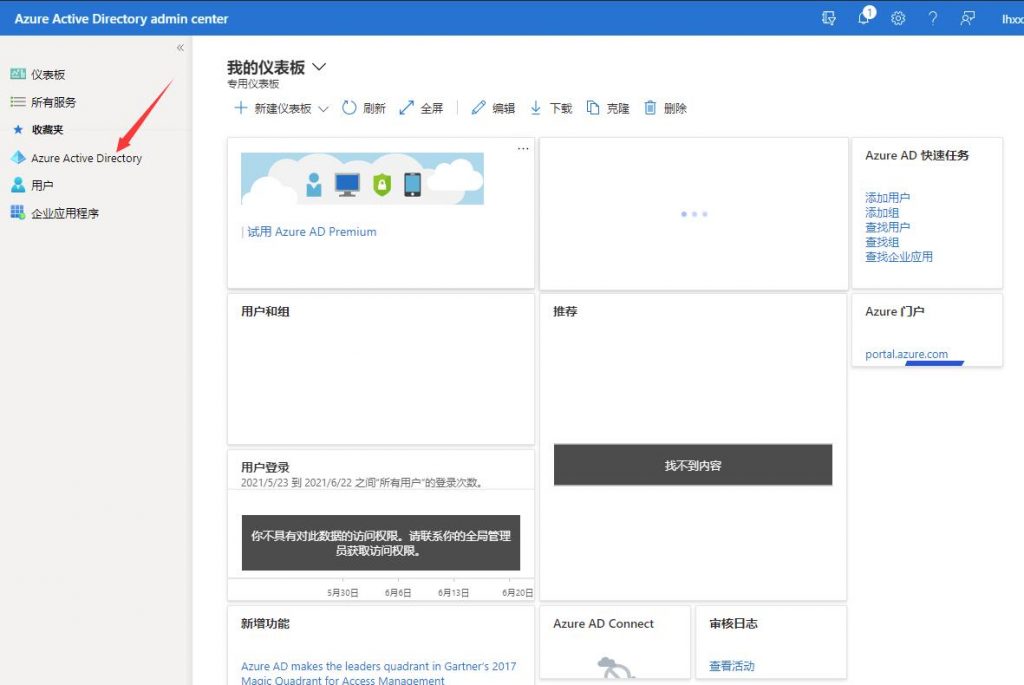Click the 审核日志 tile title

733,624
